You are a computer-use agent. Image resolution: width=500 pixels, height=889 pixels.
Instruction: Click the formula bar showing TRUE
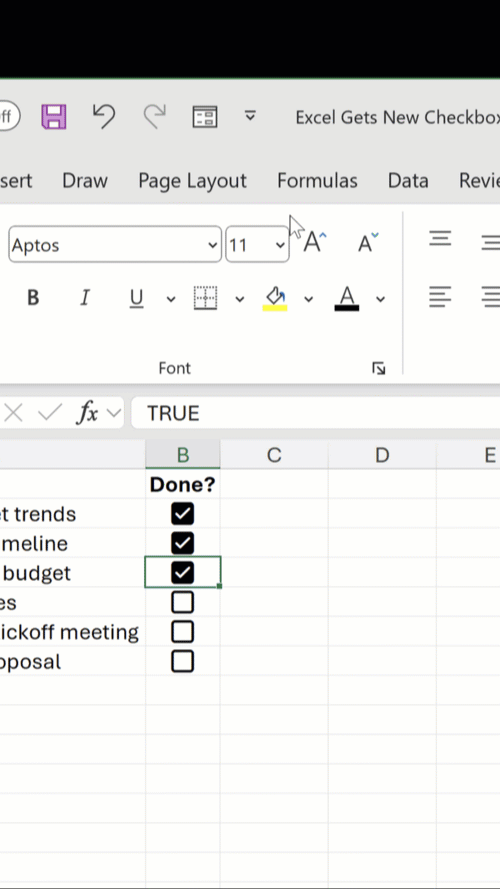[x=316, y=413]
